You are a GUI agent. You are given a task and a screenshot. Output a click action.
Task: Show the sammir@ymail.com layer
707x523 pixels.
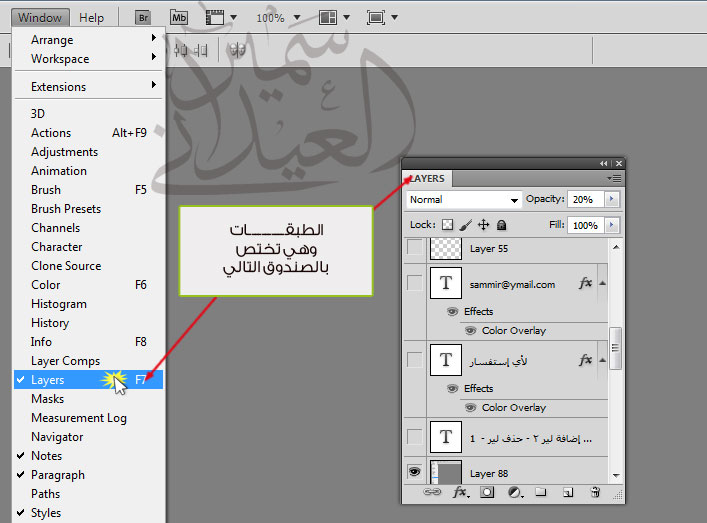click(x=414, y=283)
